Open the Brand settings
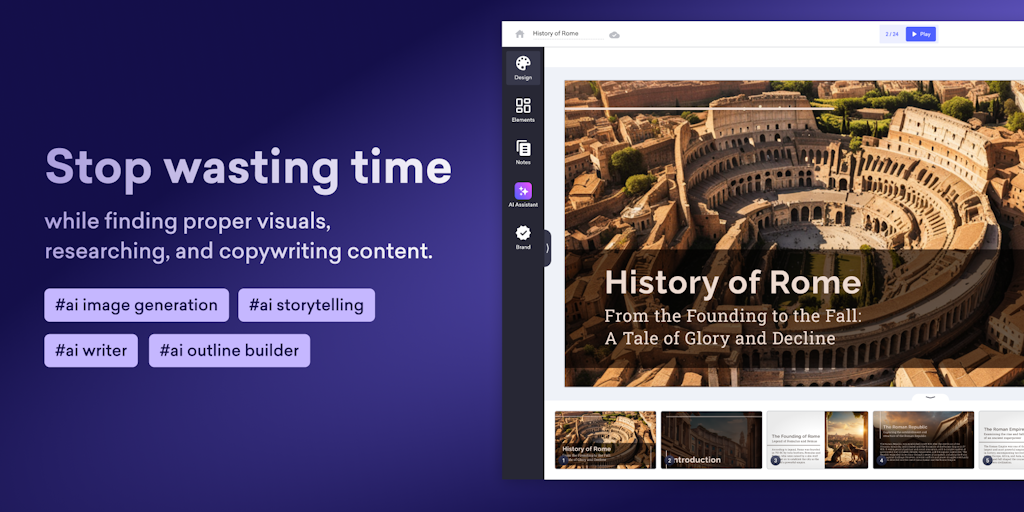The image size is (1024, 512). coord(523,238)
